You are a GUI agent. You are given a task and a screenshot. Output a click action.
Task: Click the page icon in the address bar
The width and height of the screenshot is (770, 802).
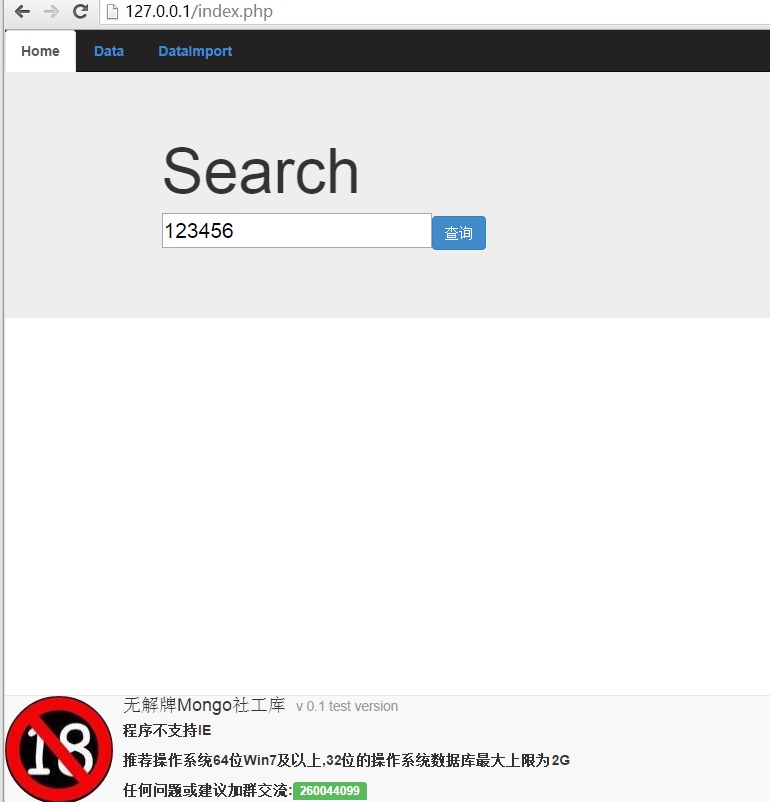[113, 12]
